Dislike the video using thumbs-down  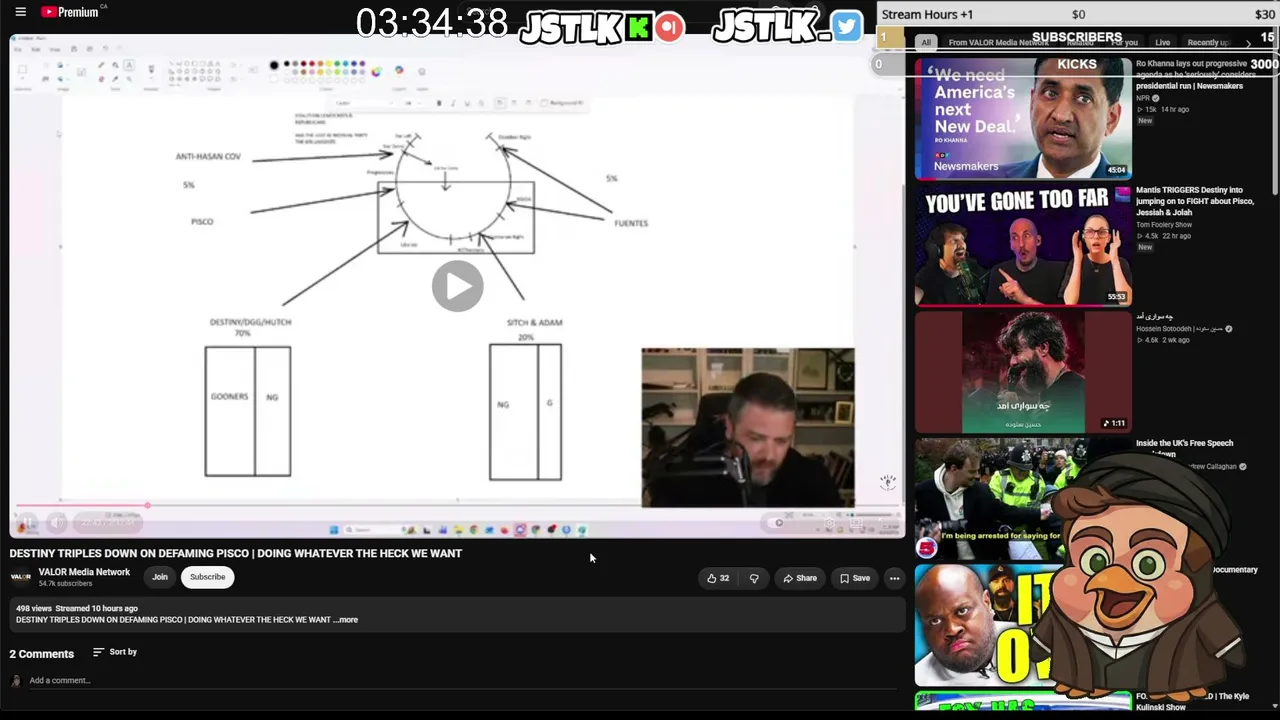pos(755,578)
